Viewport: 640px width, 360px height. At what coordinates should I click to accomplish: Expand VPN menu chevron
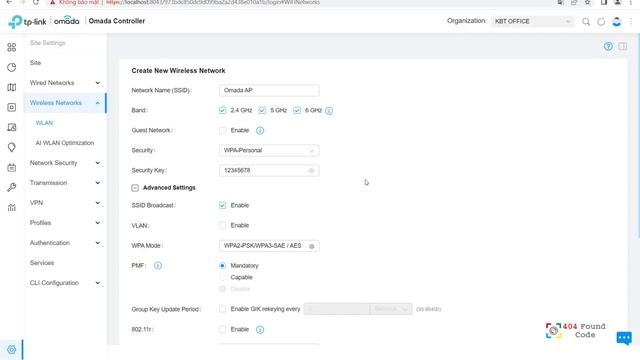point(98,203)
